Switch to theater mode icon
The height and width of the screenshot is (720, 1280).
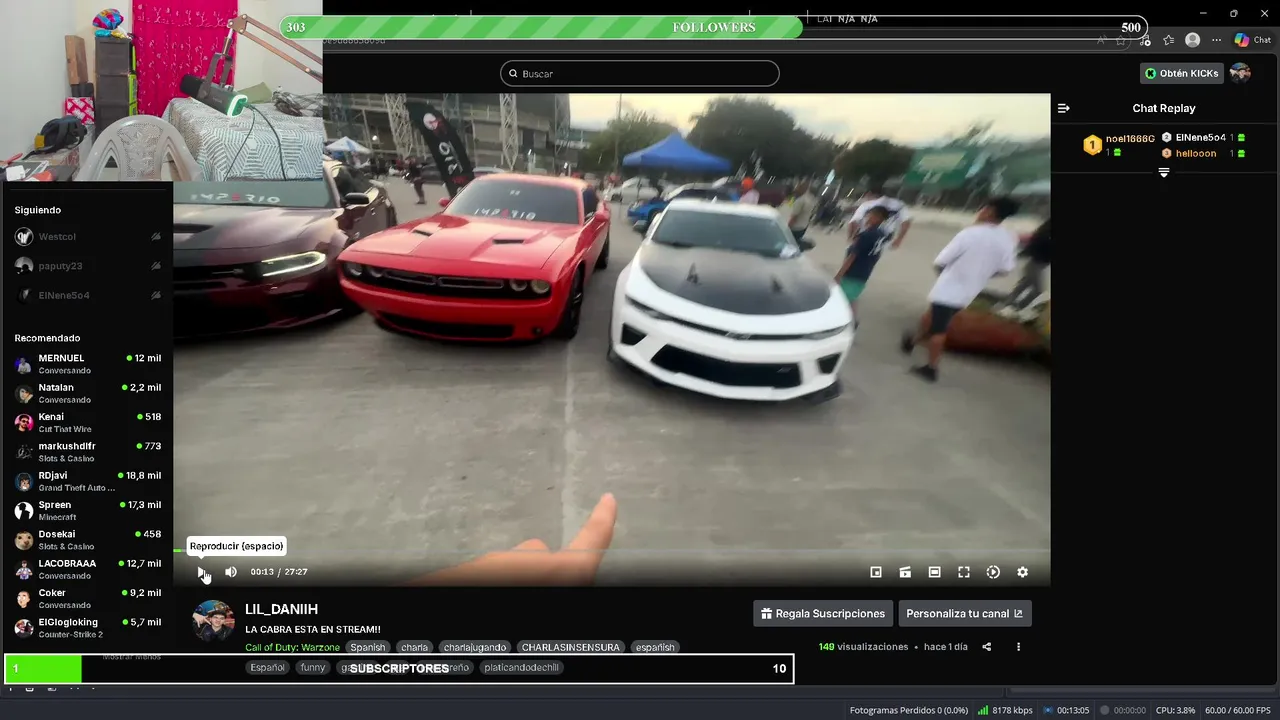(934, 572)
